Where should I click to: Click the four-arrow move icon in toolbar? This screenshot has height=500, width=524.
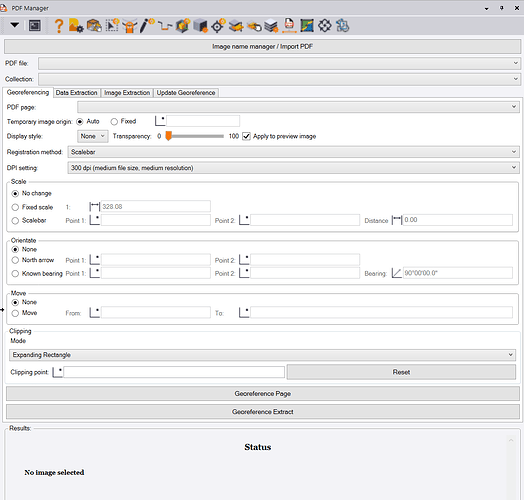[324, 26]
